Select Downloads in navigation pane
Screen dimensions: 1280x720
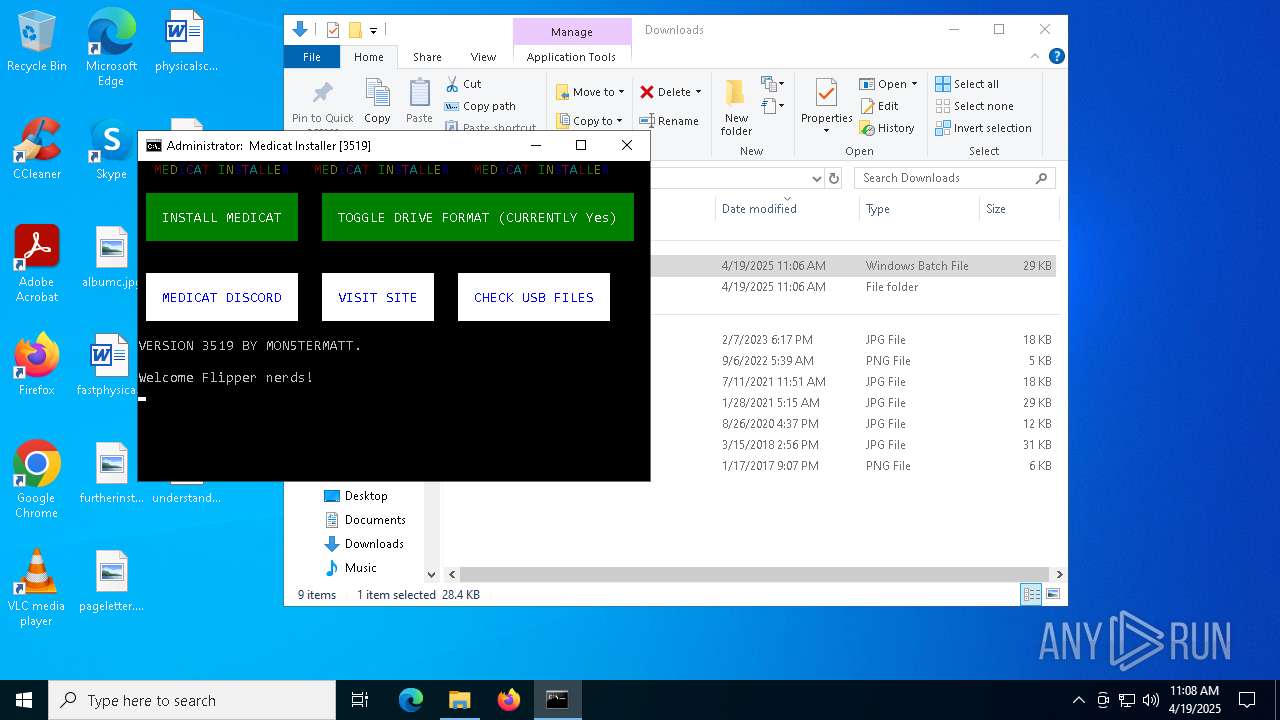[x=363, y=544]
